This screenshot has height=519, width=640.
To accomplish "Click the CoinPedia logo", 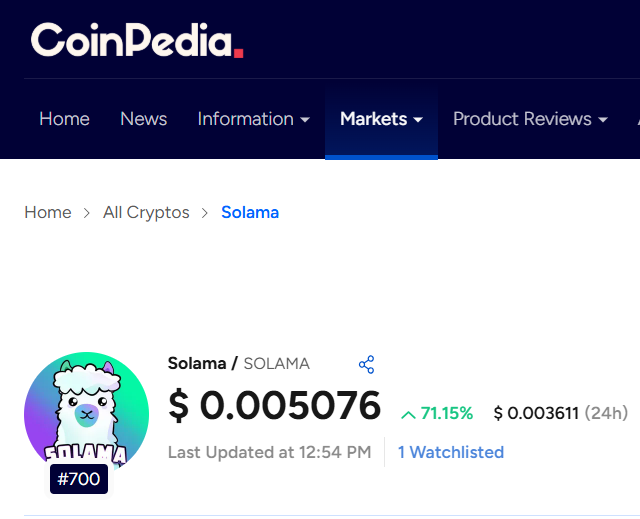I will (x=137, y=40).
